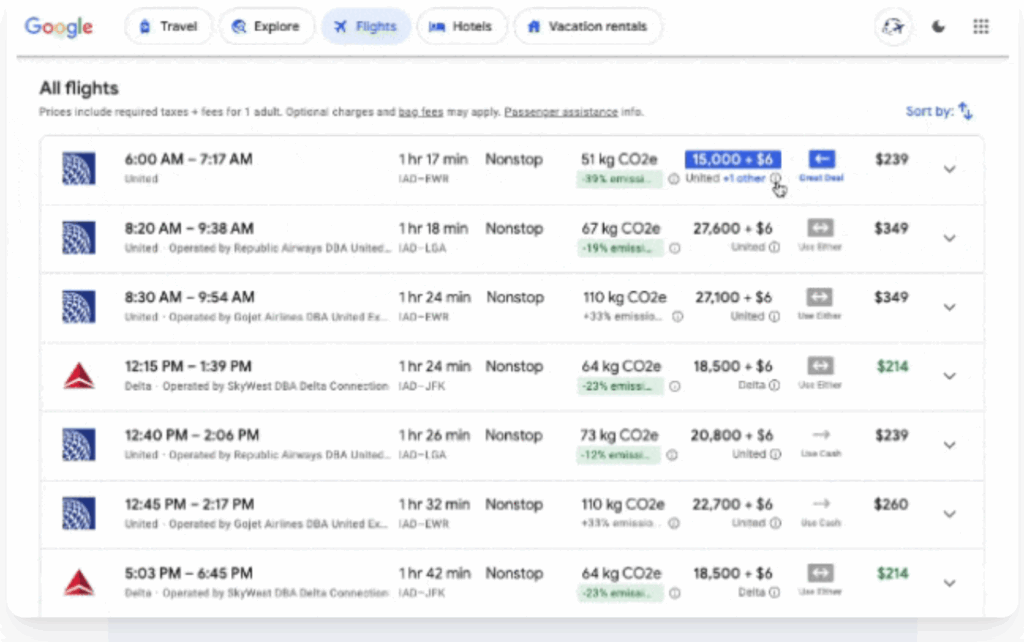Expand the 12:45 PM United flight row
1024x642 pixels.
[949, 514]
